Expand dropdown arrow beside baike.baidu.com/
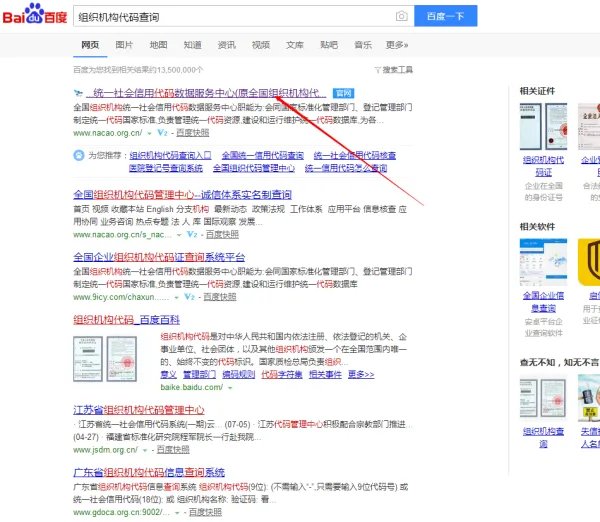This screenshot has height=522, width=600. point(230,388)
